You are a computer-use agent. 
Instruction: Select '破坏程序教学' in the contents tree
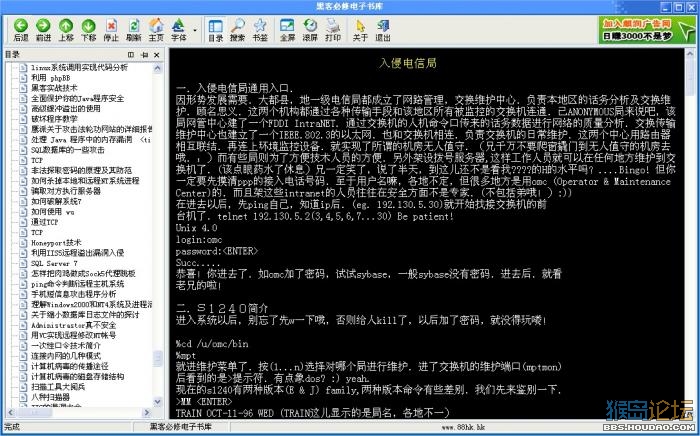54,119
